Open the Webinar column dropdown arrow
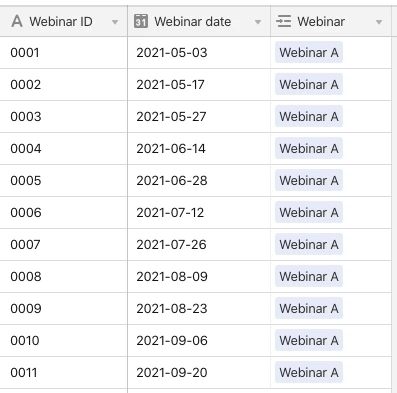This screenshot has height=393, width=397. pyautogui.click(x=379, y=22)
